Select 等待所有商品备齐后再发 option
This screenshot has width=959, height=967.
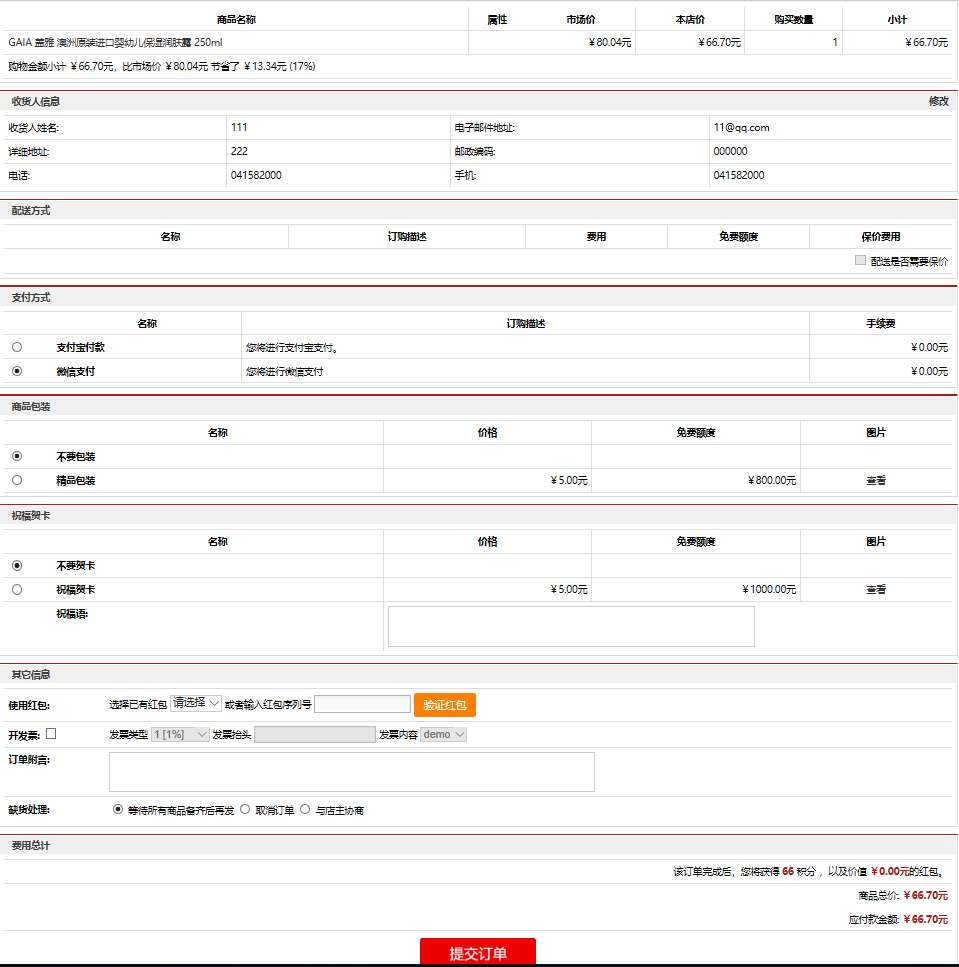118,809
